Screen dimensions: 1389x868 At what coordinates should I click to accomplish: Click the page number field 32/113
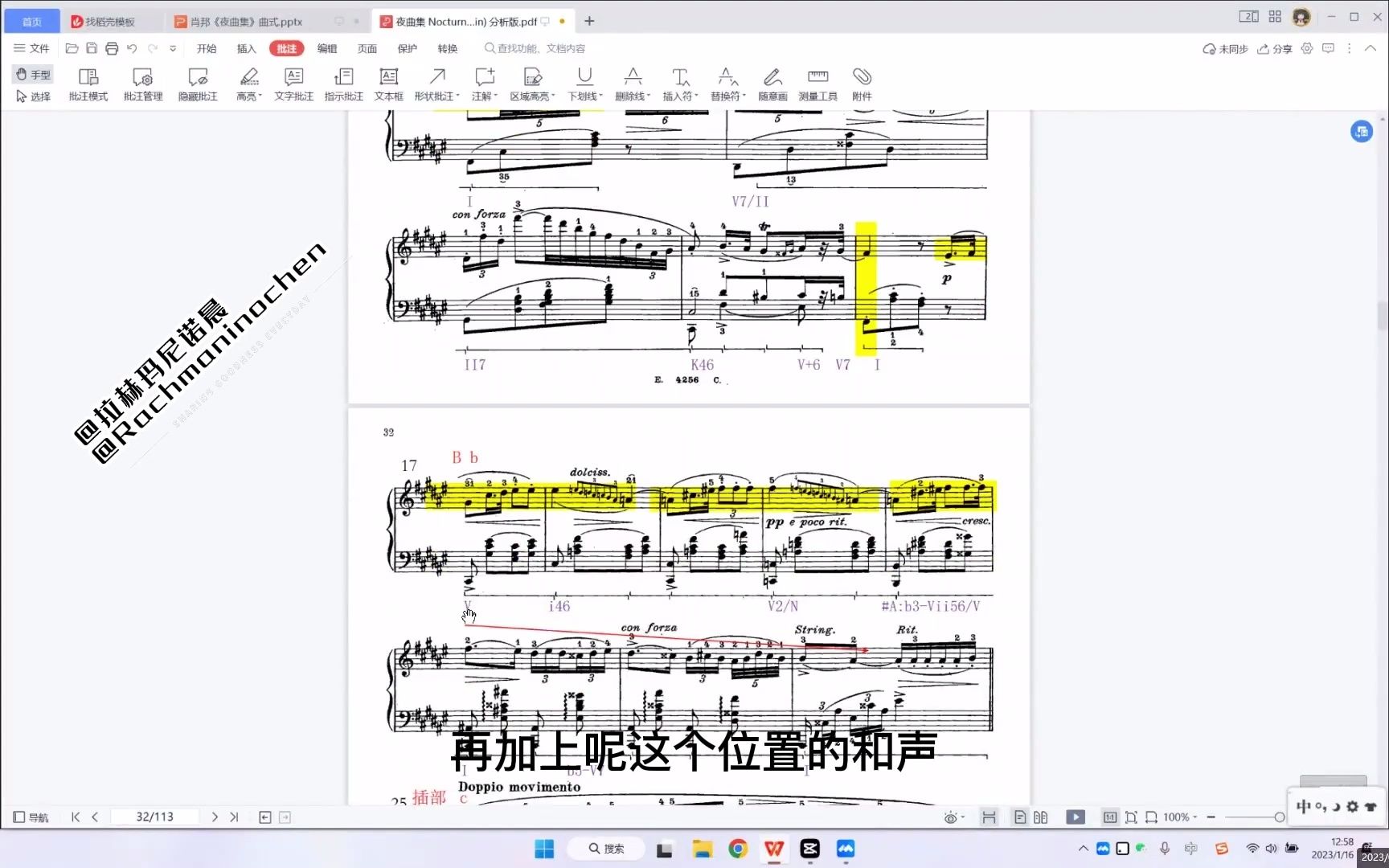coord(154,817)
